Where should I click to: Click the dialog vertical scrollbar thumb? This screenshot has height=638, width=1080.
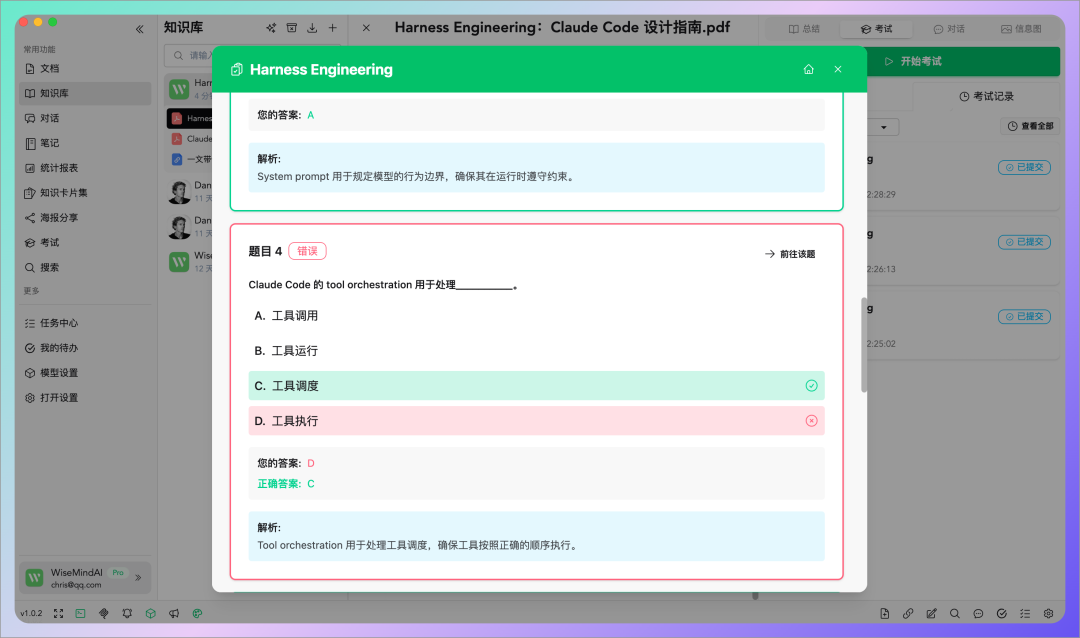[864, 344]
